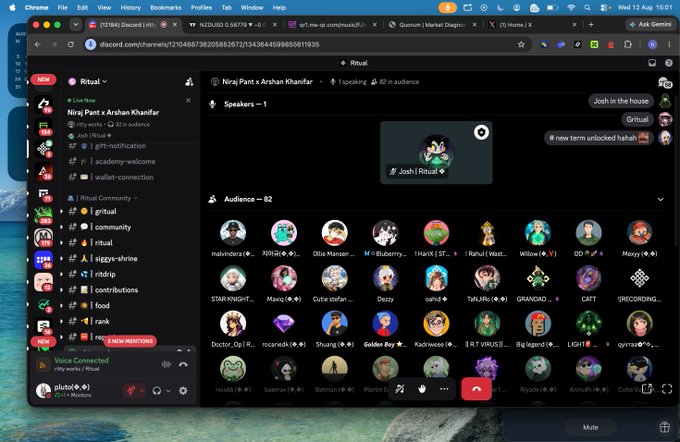Open Chrome tab search dropdown
This screenshot has width=680, height=442.
pos(76,25)
